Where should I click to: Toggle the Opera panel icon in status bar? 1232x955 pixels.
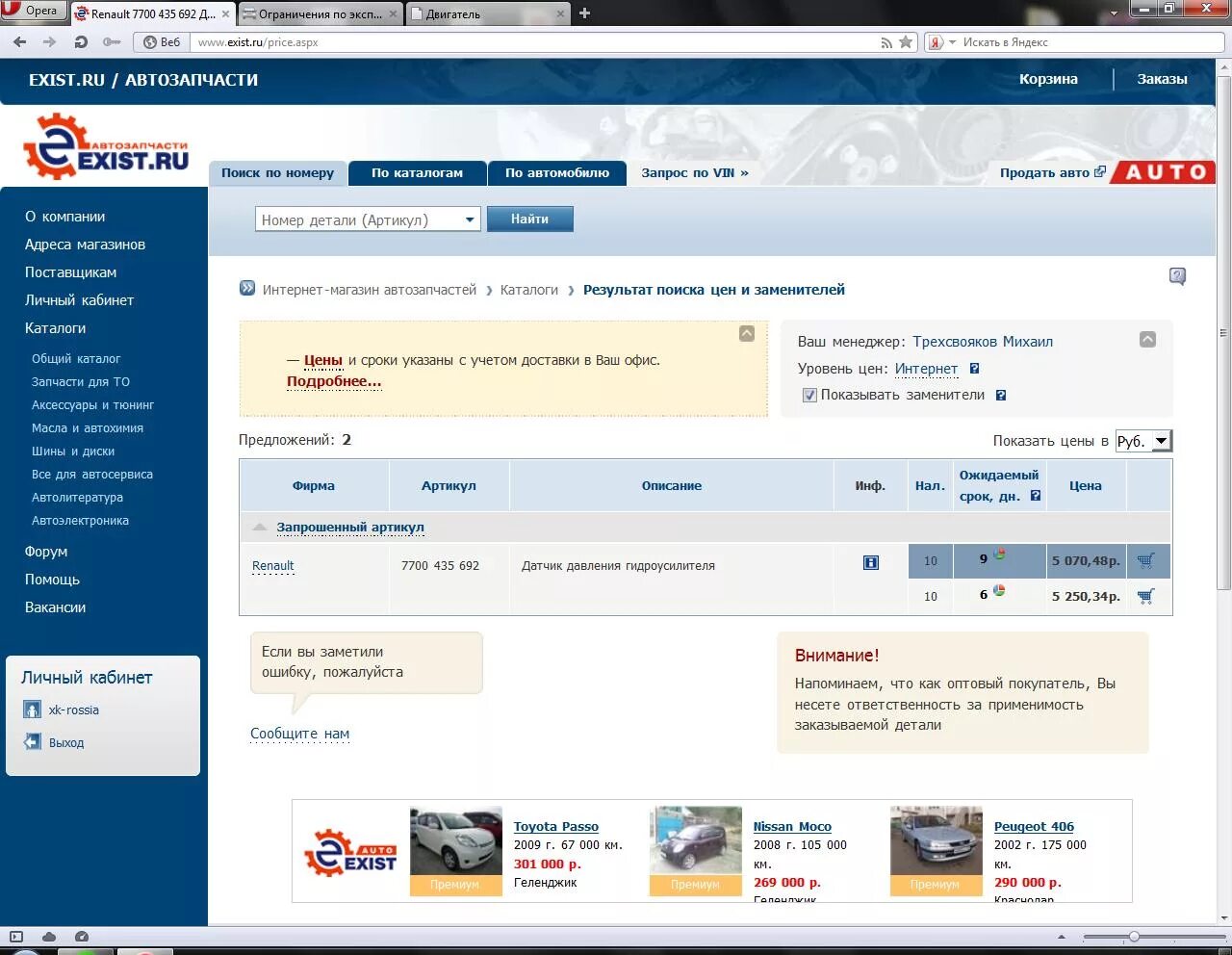point(16,937)
